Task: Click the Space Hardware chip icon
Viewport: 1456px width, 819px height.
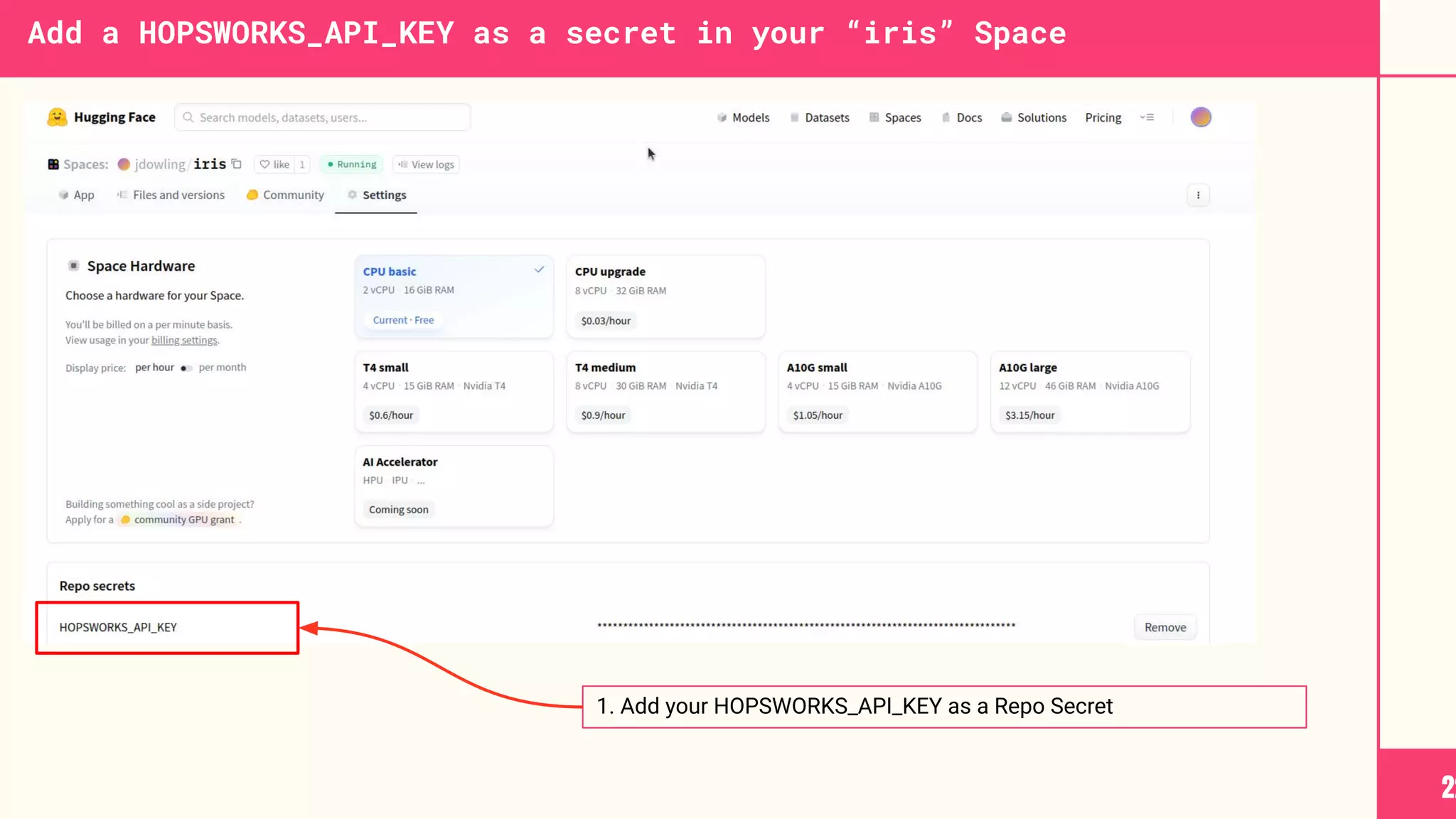Action: 73,266
